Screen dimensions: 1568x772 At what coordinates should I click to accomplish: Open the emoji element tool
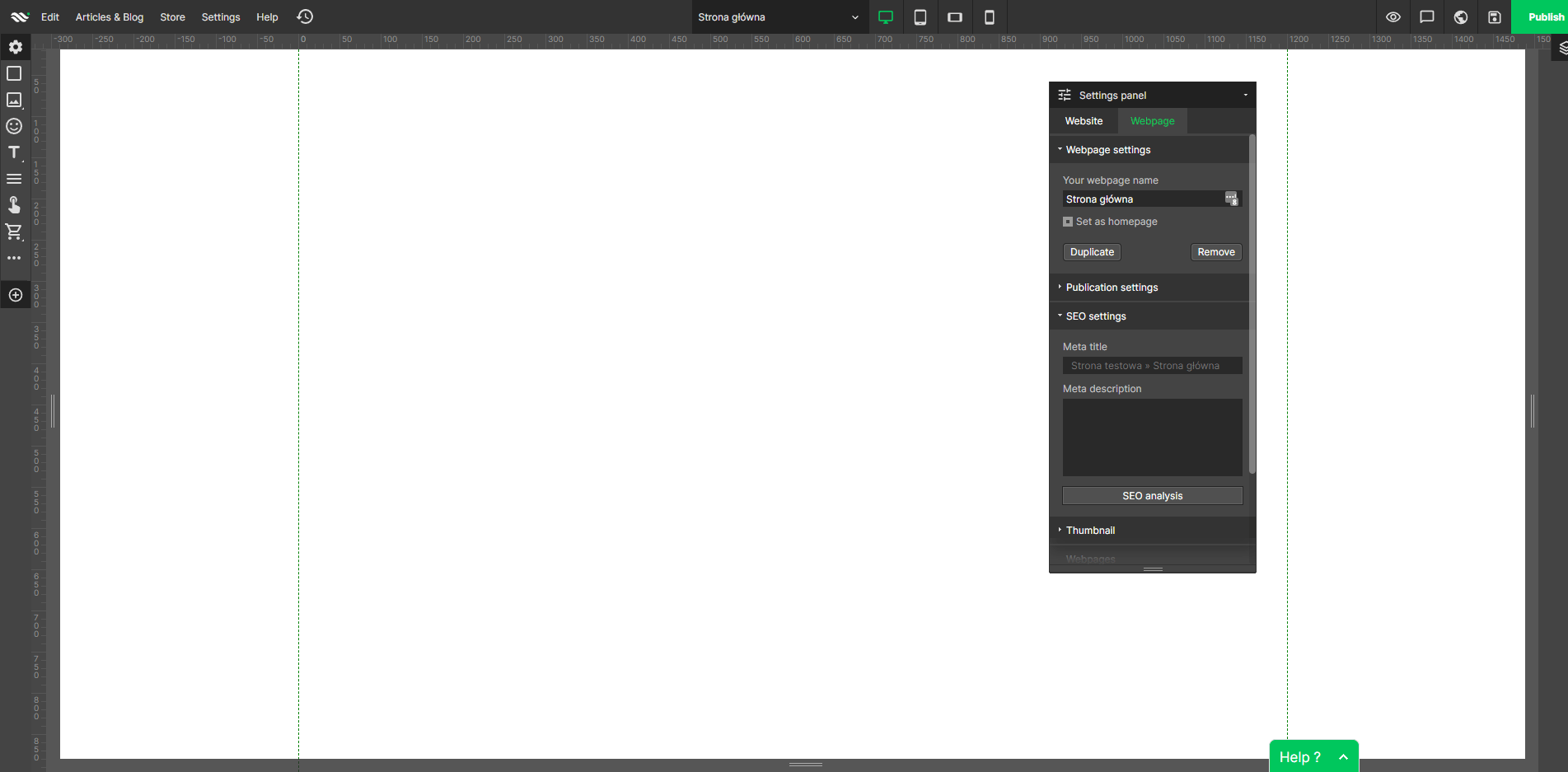[x=14, y=126]
